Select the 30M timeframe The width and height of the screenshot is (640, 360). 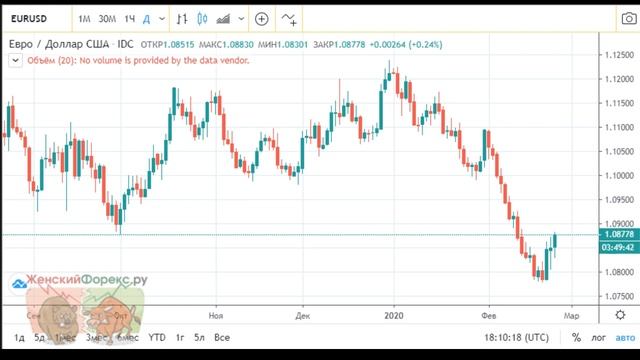107,19
